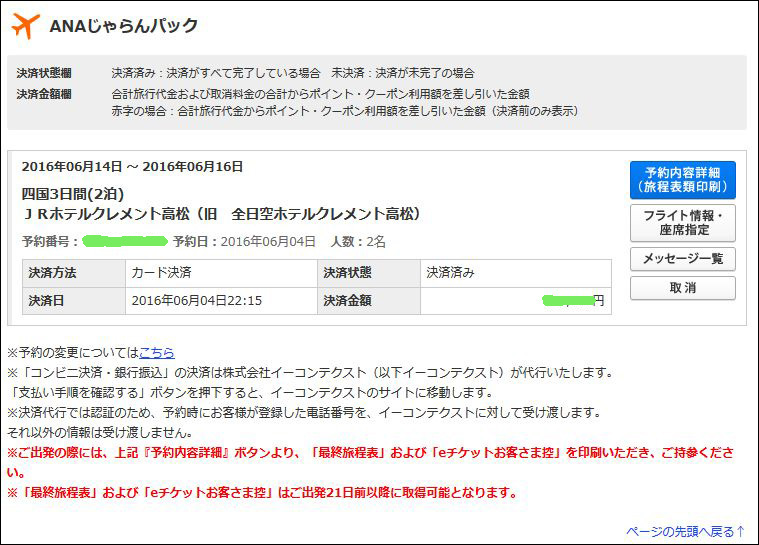The image size is (759, 545).
Task: Open フライト情報・座席指定 button
Action: (x=683, y=223)
